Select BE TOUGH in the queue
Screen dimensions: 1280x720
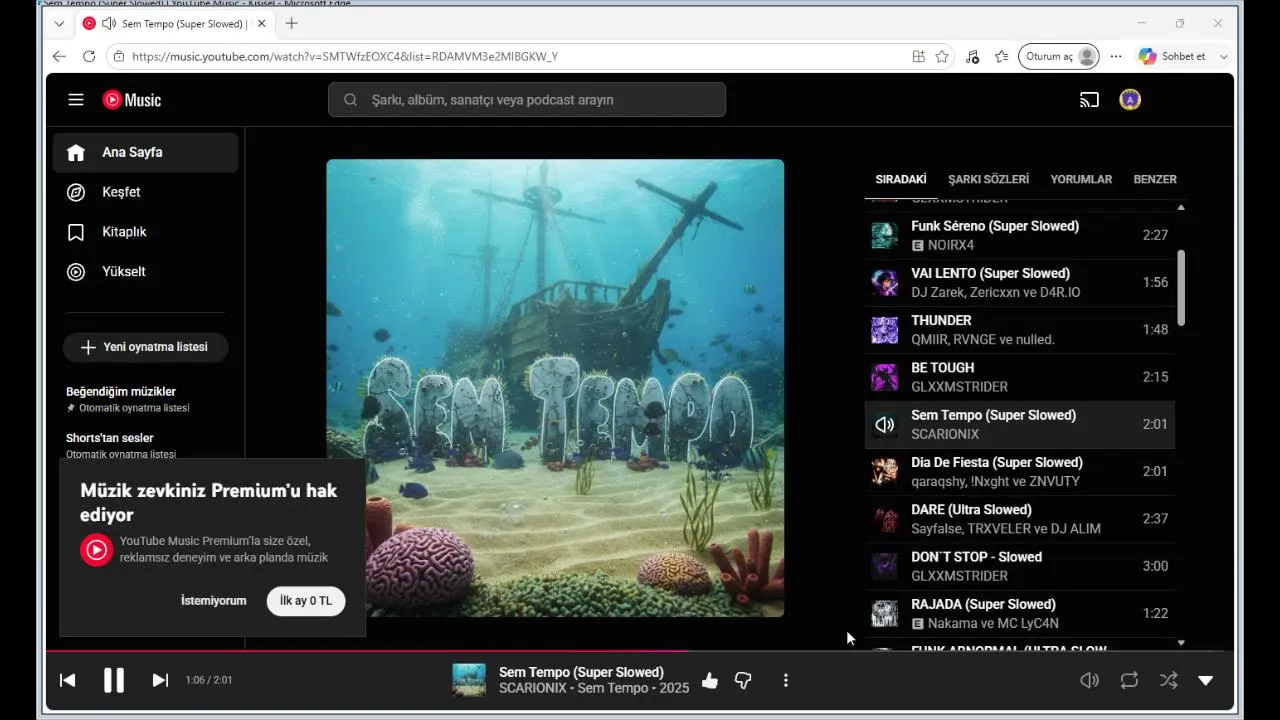tap(1019, 377)
